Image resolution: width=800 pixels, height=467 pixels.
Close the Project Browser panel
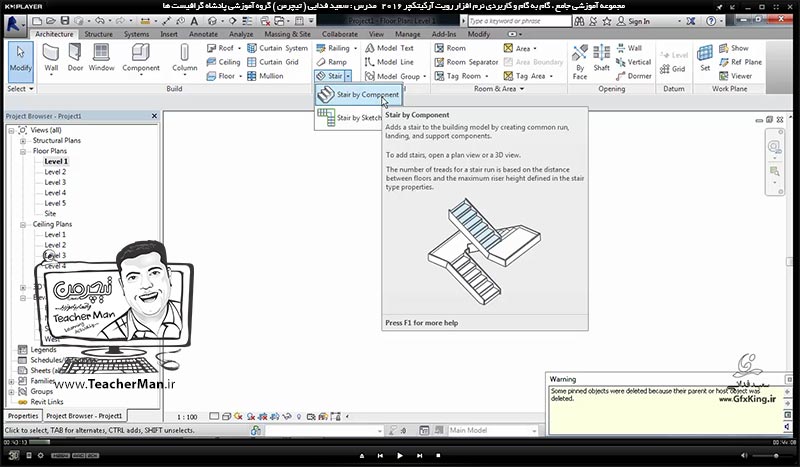(154, 116)
